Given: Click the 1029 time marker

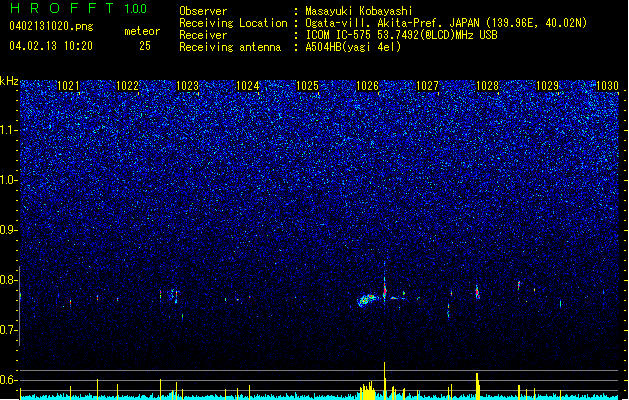Looking at the screenshot, I should 547,85.
